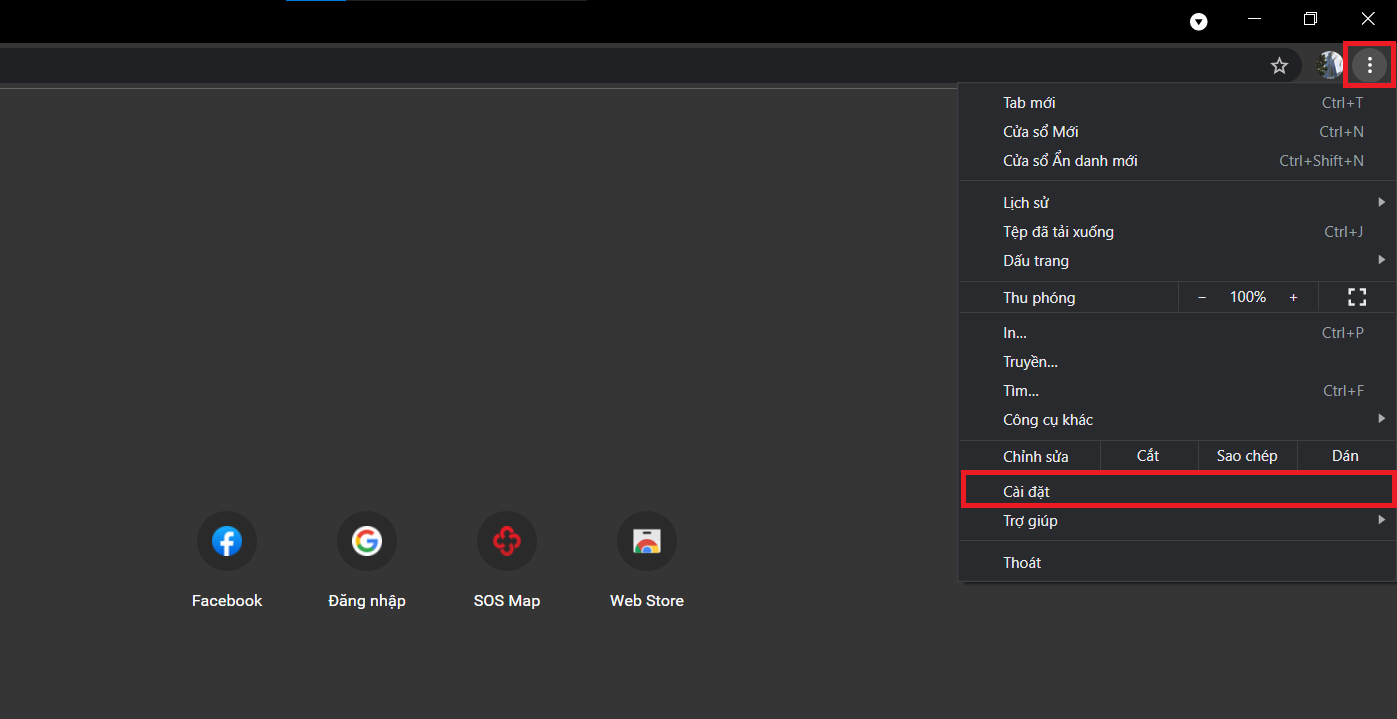The height and width of the screenshot is (719, 1397).
Task: Expand the Trợ giúp submenu
Action: pyautogui.click(x=1177, y=521)
